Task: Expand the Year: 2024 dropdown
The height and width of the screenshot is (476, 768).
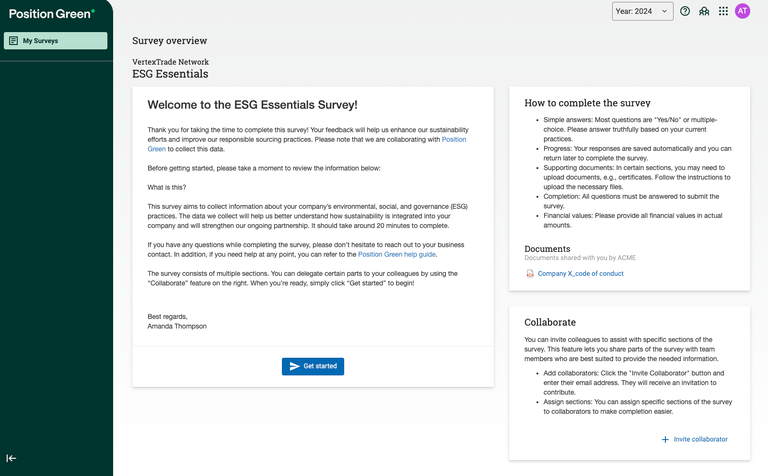Action: (x=642, y=11)
